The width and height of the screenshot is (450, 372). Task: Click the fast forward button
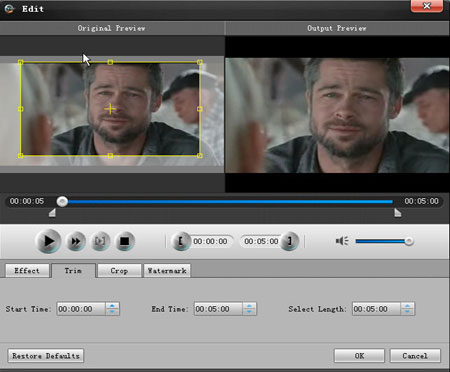[x=75, y=241]
